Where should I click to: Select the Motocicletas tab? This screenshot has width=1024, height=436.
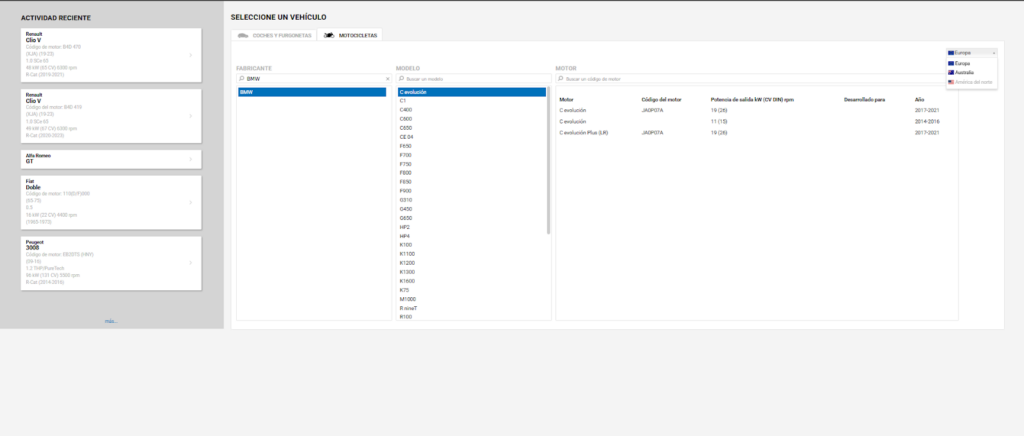pyautogui.click(x=349, y=35)
